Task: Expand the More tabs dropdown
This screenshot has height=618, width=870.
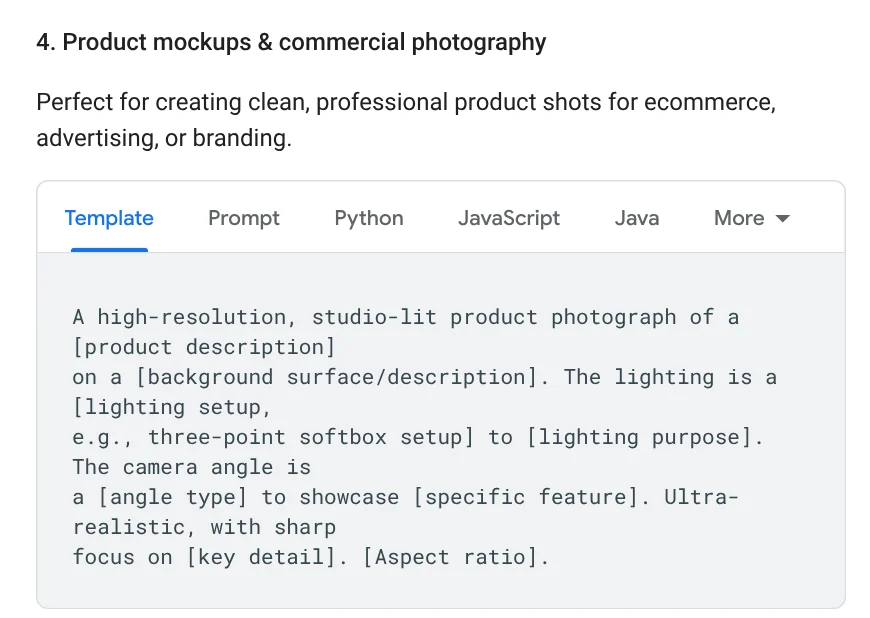Action: pyautogui.click(x=751, y=218)
